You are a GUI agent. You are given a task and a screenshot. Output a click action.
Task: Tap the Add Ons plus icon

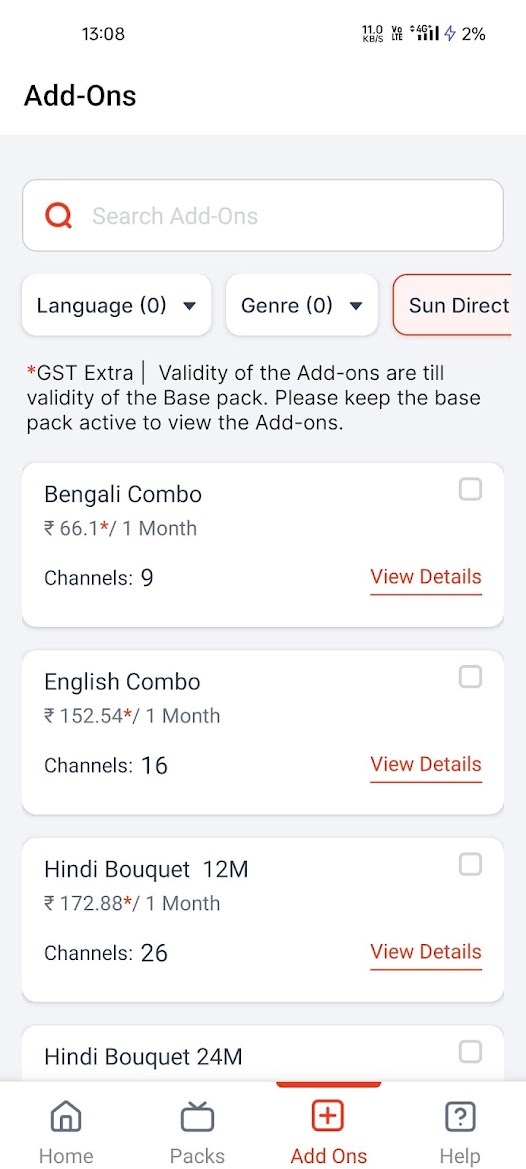[x=329, y=1116]
